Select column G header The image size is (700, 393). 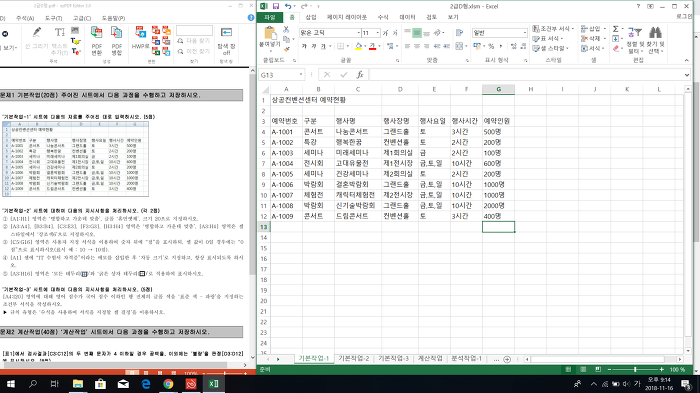pos(498,89)
